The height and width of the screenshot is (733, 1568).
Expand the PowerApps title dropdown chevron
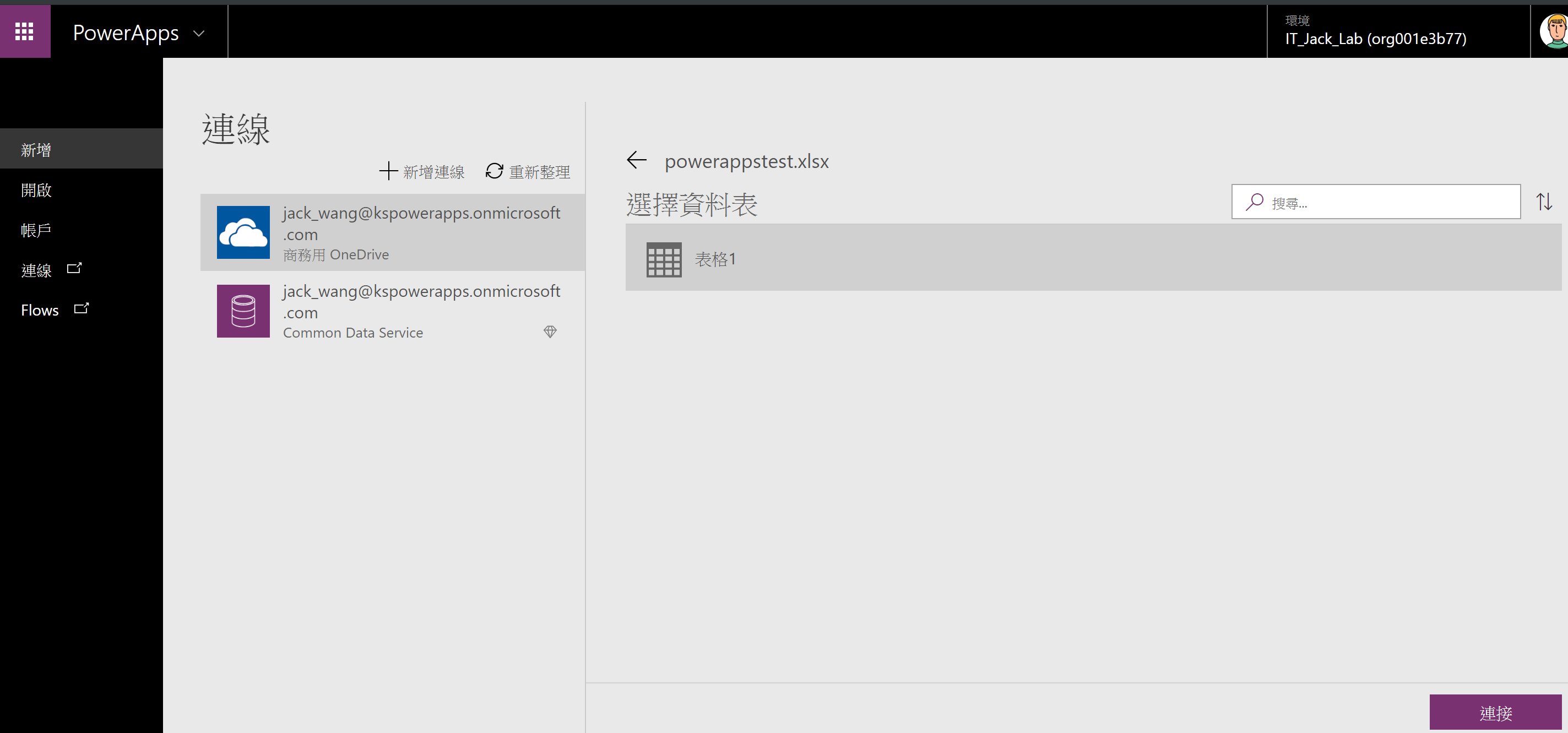[x=198, y=34]
